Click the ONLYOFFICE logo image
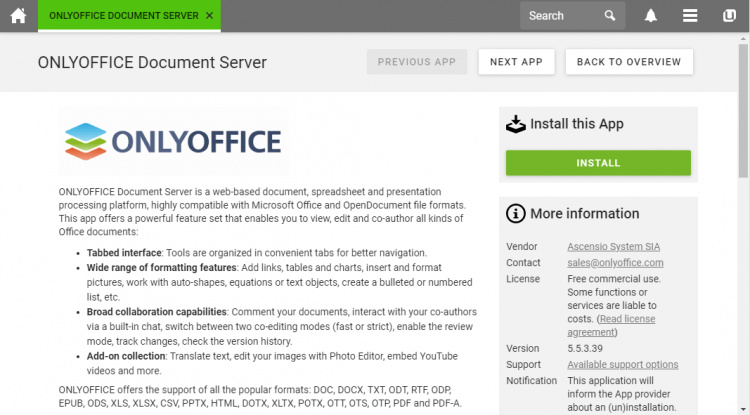The height and width of the screenshot is (415, 750). [172, 142]
